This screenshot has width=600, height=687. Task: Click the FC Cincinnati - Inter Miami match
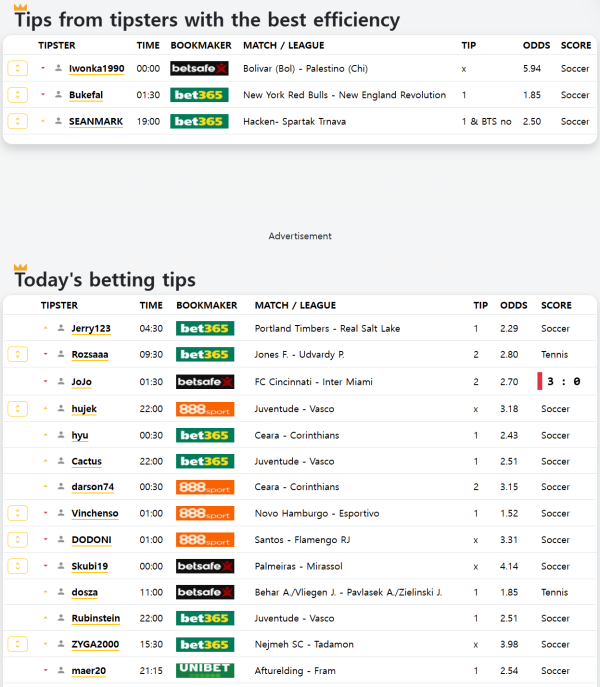coord(313,382)
